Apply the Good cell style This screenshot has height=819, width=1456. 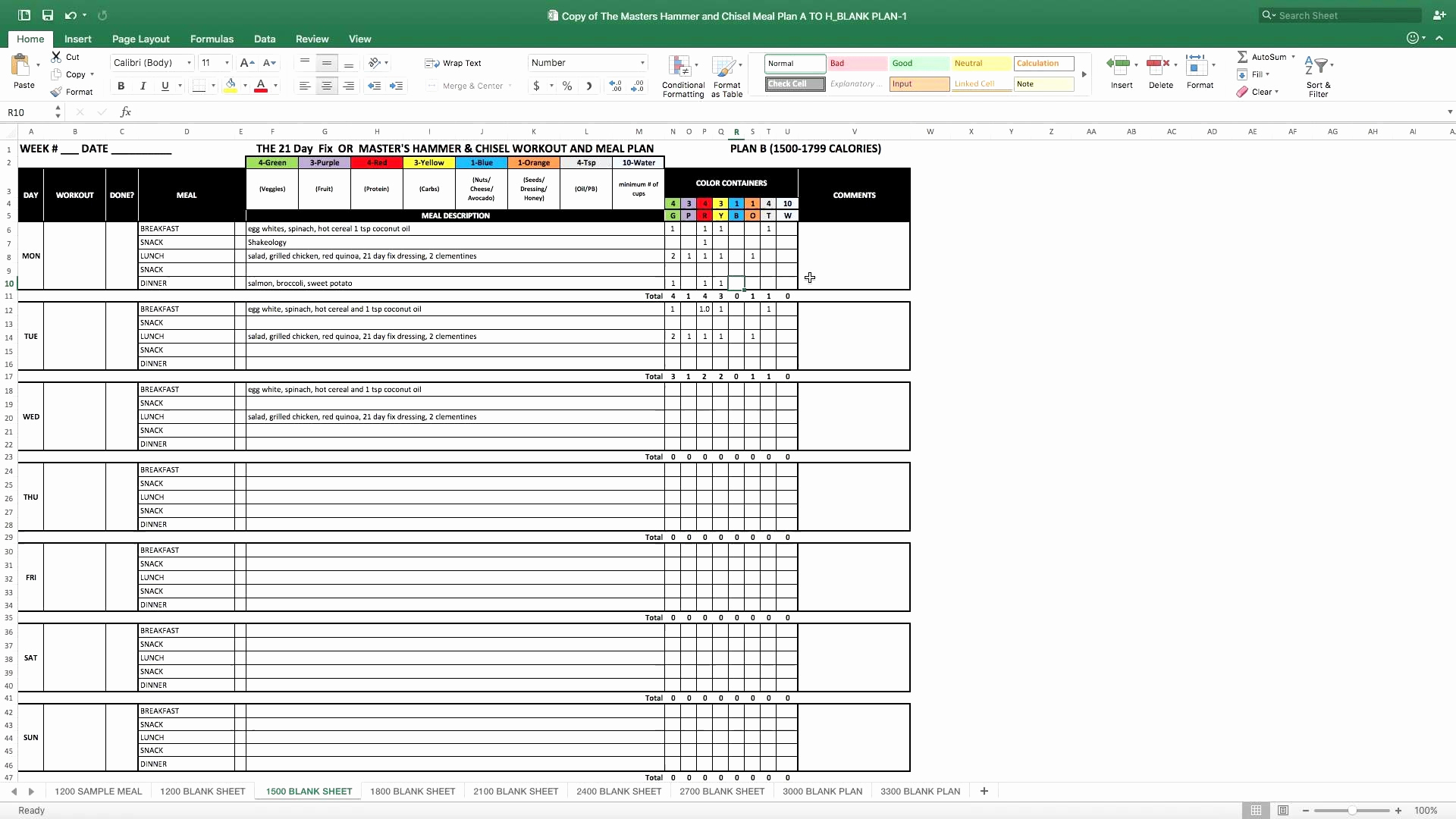(x=918, y=64)
